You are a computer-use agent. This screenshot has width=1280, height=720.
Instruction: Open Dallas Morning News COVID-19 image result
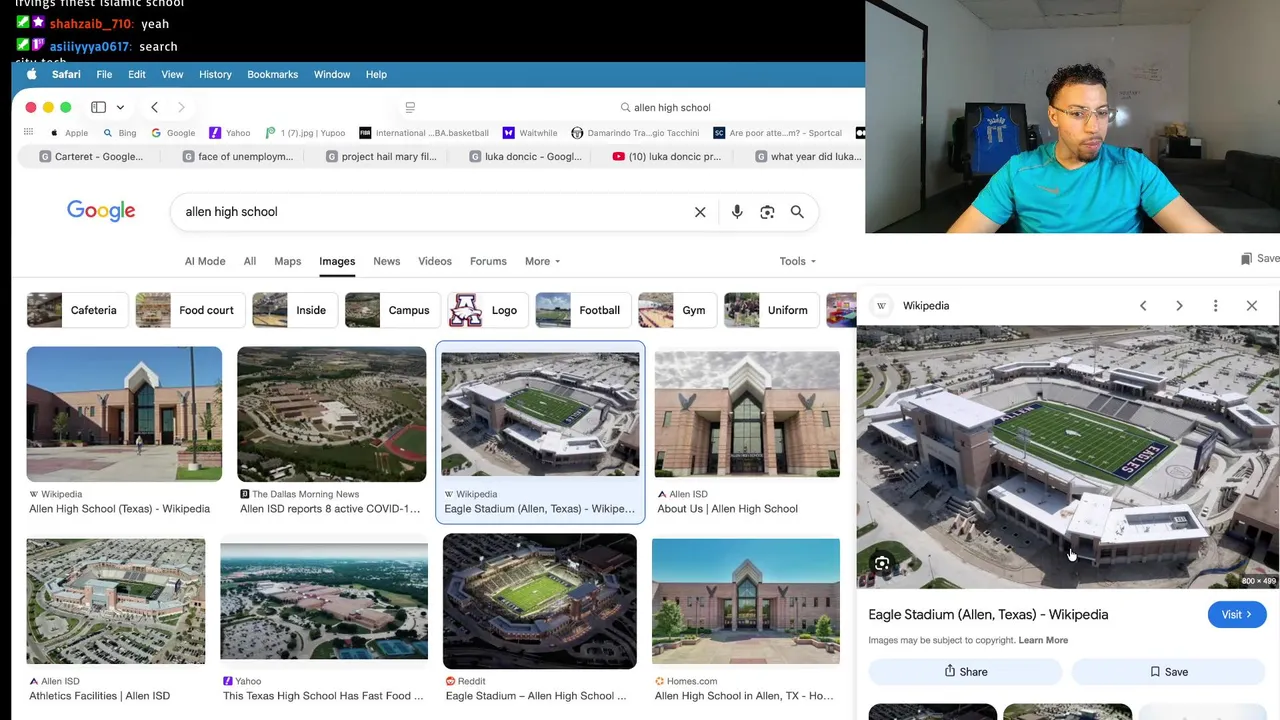pos(332,414)
